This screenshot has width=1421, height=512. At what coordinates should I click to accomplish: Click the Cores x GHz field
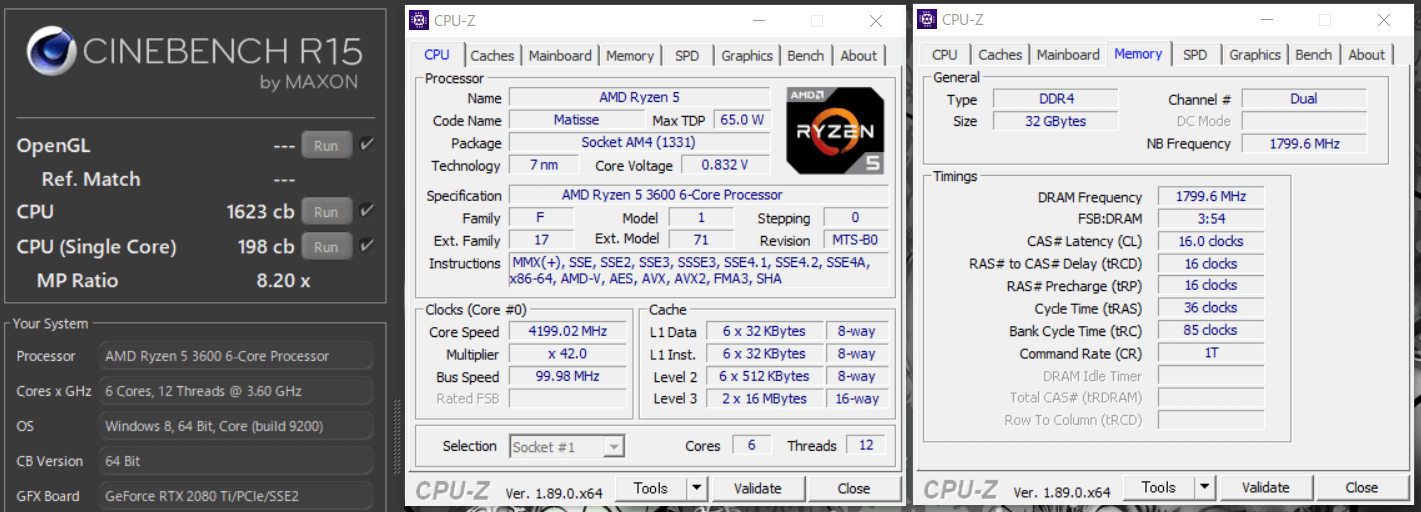(236, 391)
